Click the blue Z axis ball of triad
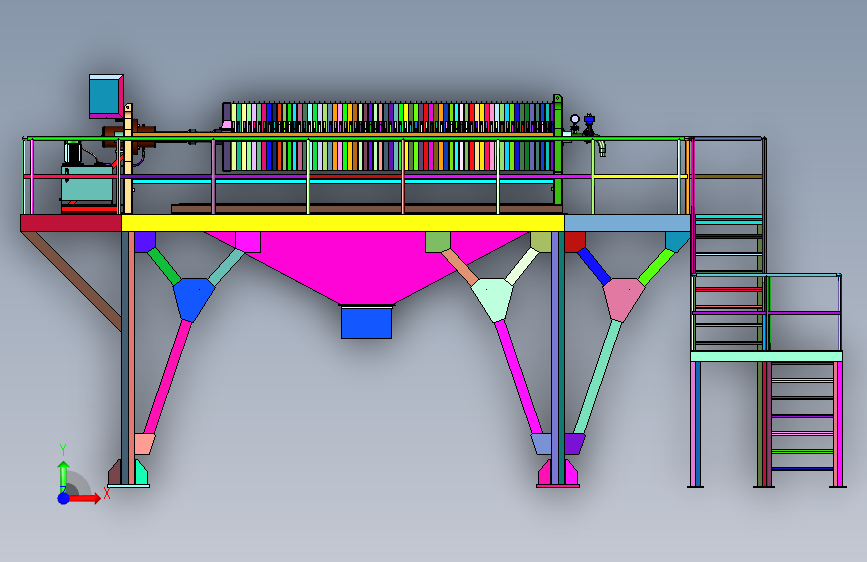 click(64, 498)
